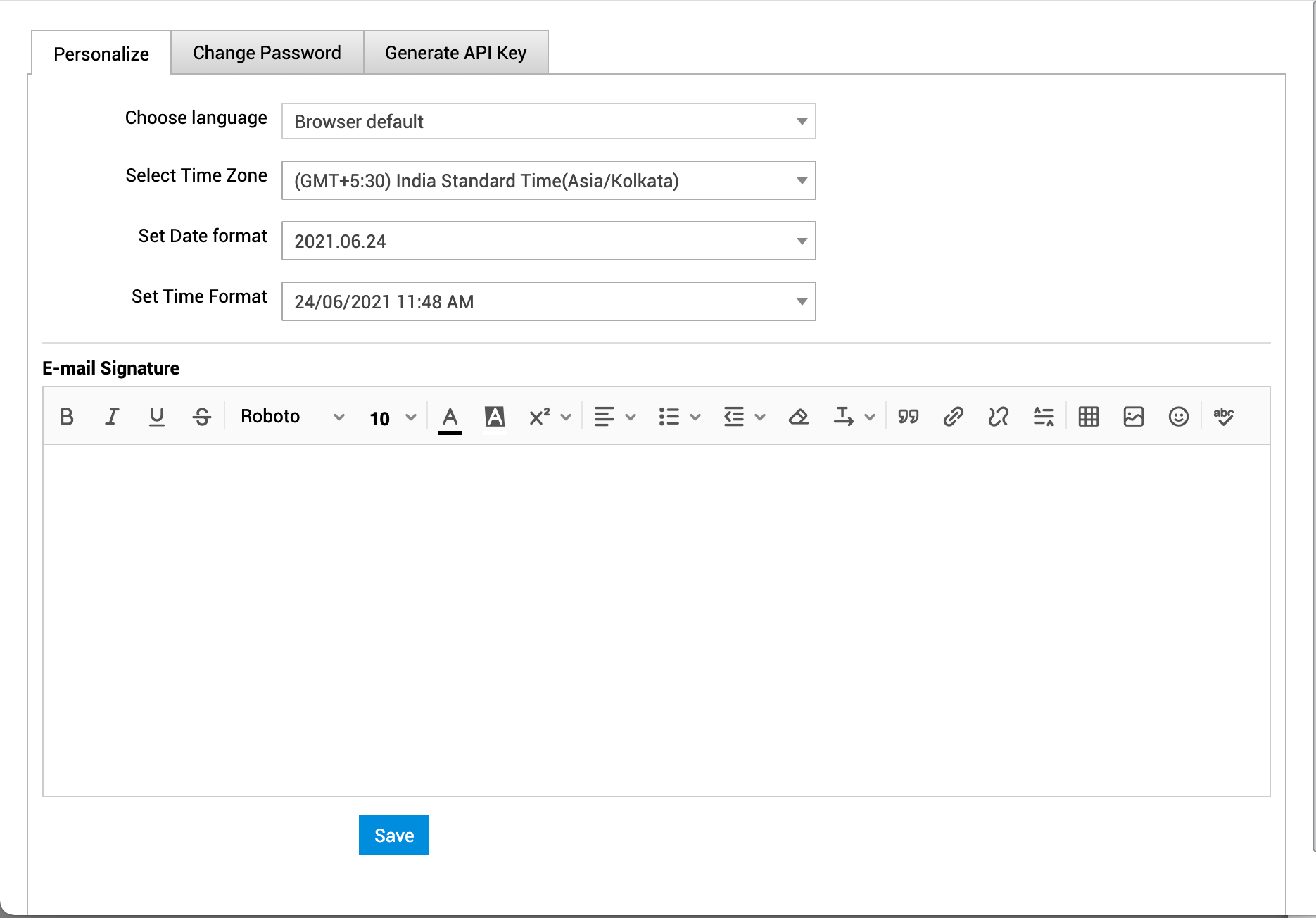Toggle bold formatting in signature editor

tap(67, 417)
